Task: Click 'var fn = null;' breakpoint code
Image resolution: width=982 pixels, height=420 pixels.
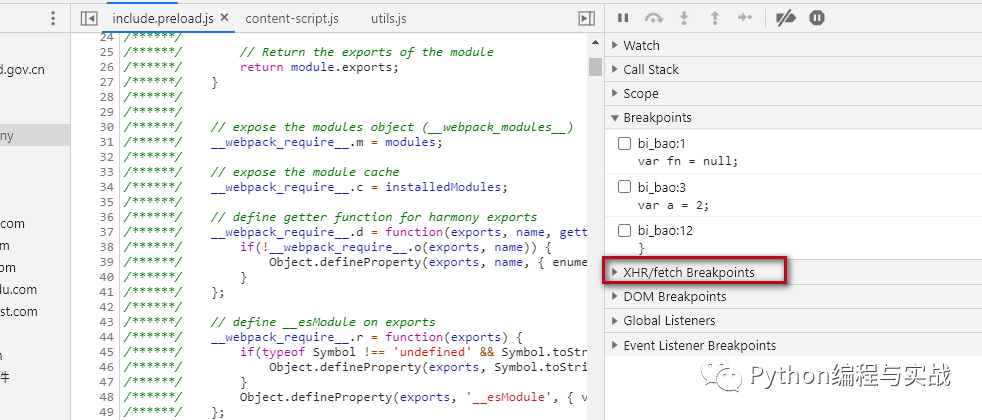Action: point(688,161)
